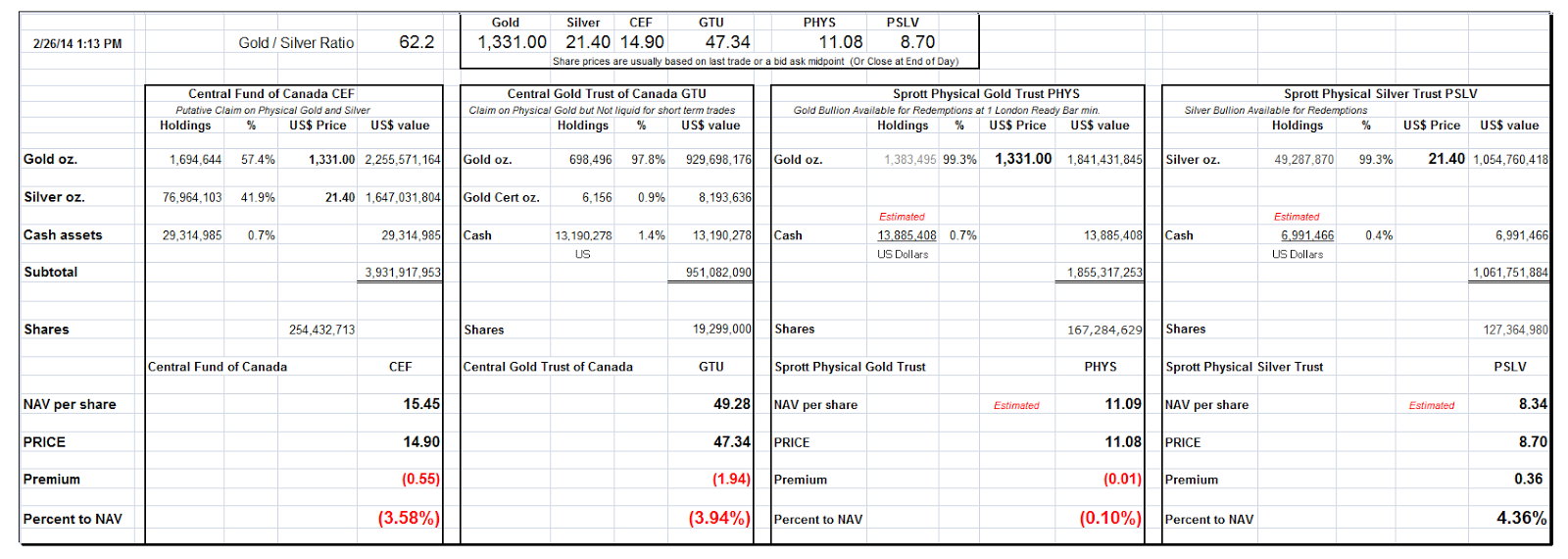Select Putative Claim on Physical Gold and Silver
The height and width of the screenshot is (559, 1568).
(x=272, y=111)
